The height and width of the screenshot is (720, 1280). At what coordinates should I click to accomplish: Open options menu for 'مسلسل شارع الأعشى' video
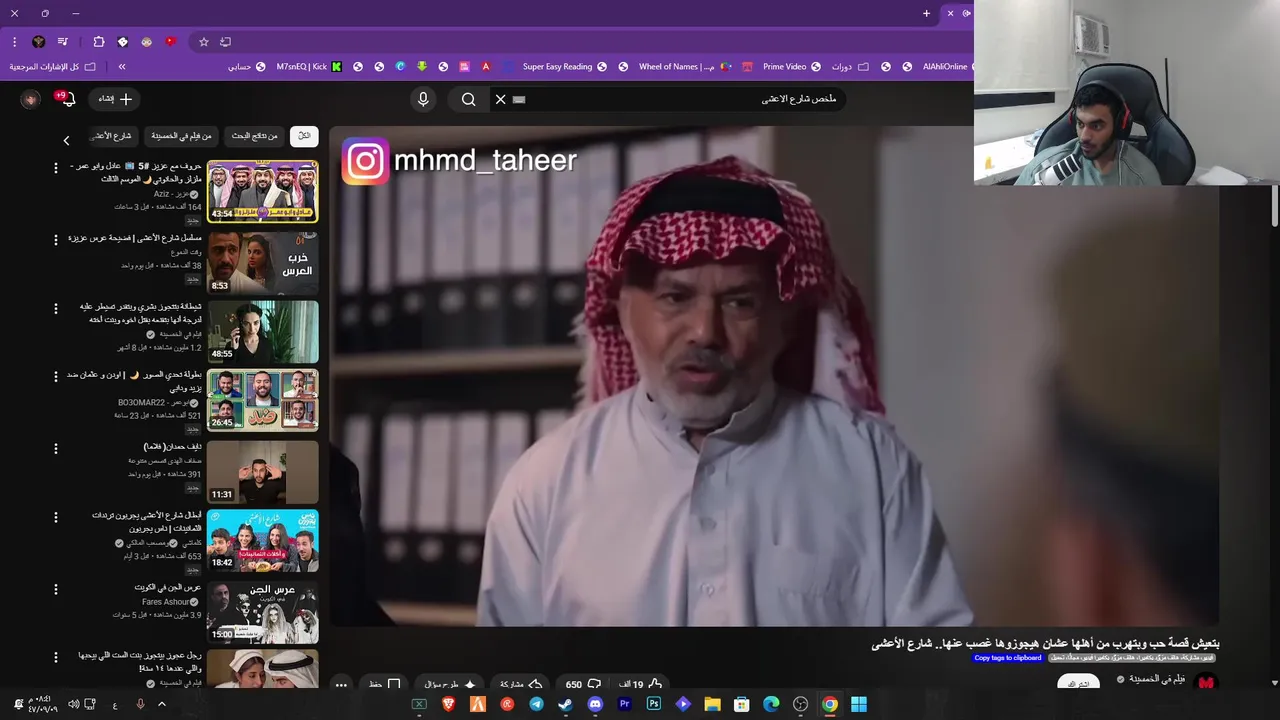(56, 240)
